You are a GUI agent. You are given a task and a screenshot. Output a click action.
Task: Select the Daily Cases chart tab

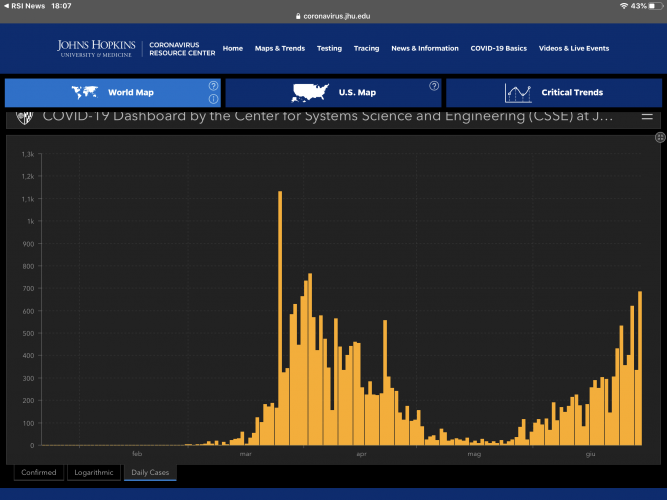(x=150, y=472)
